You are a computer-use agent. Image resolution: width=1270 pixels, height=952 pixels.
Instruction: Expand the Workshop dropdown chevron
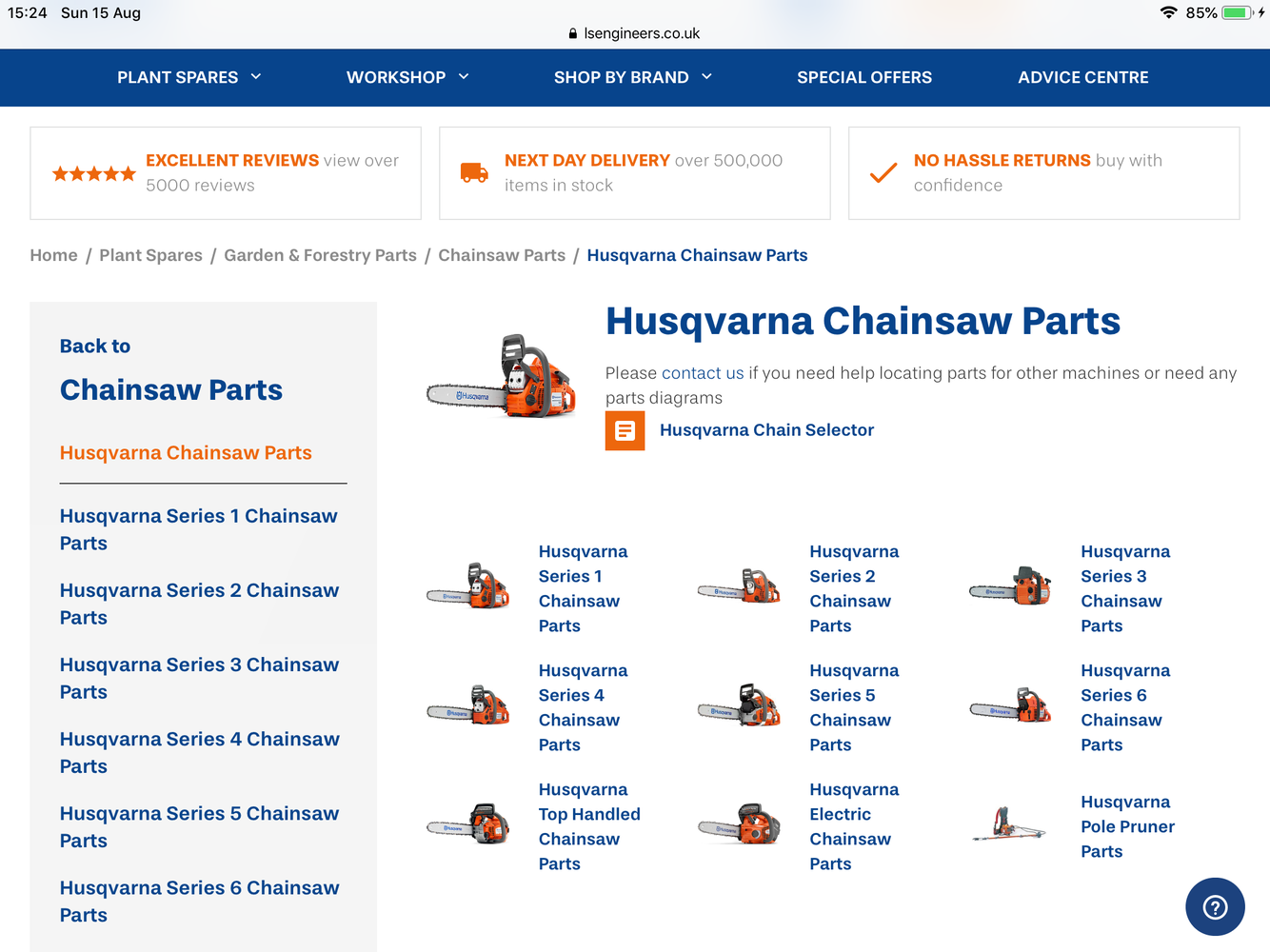click(x=464, y=77)
